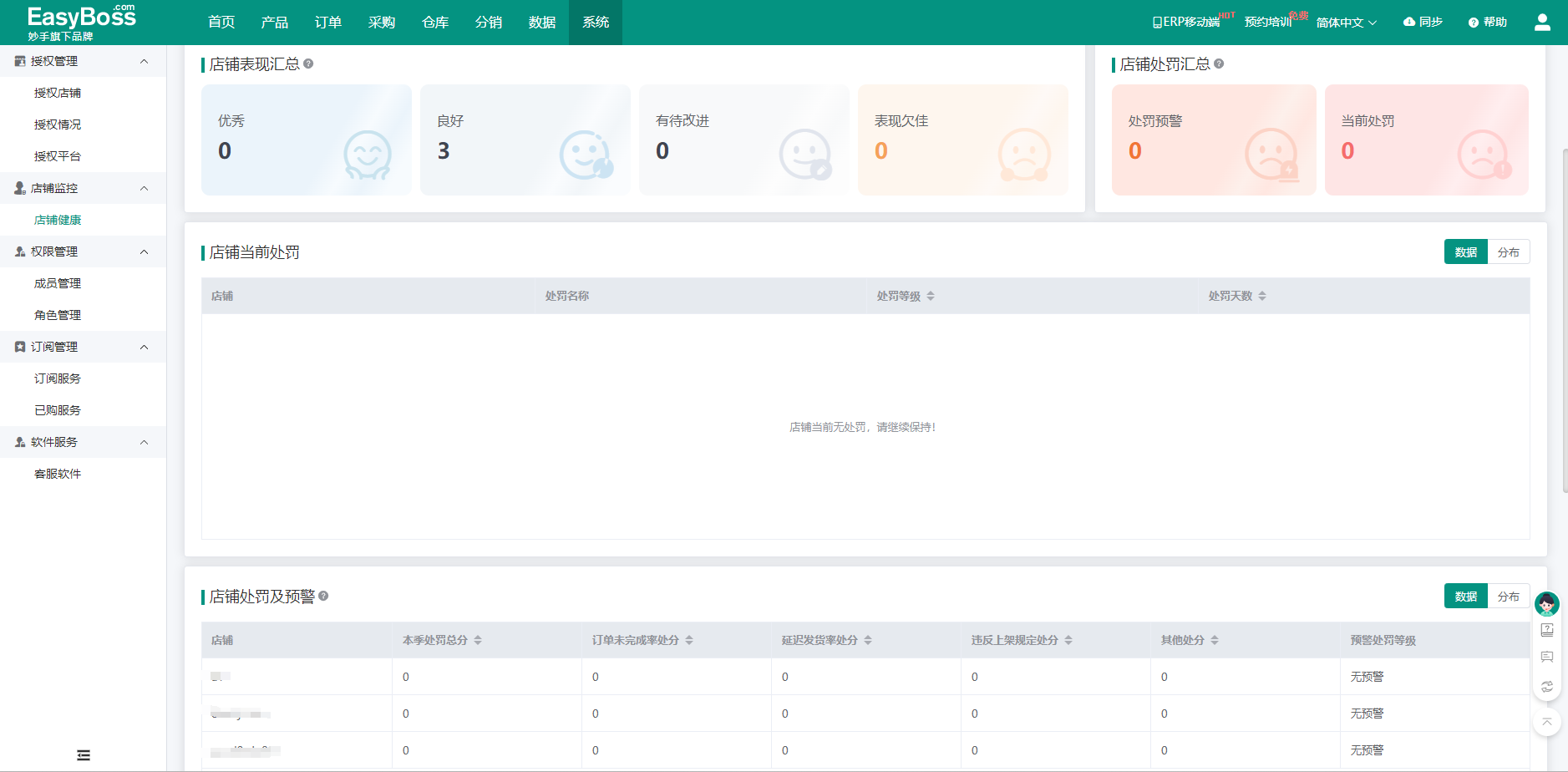The width and height of the screenshot is (1568, 772).
Task: Sort table by 处罚等级 column
Action: coord(930,297)
